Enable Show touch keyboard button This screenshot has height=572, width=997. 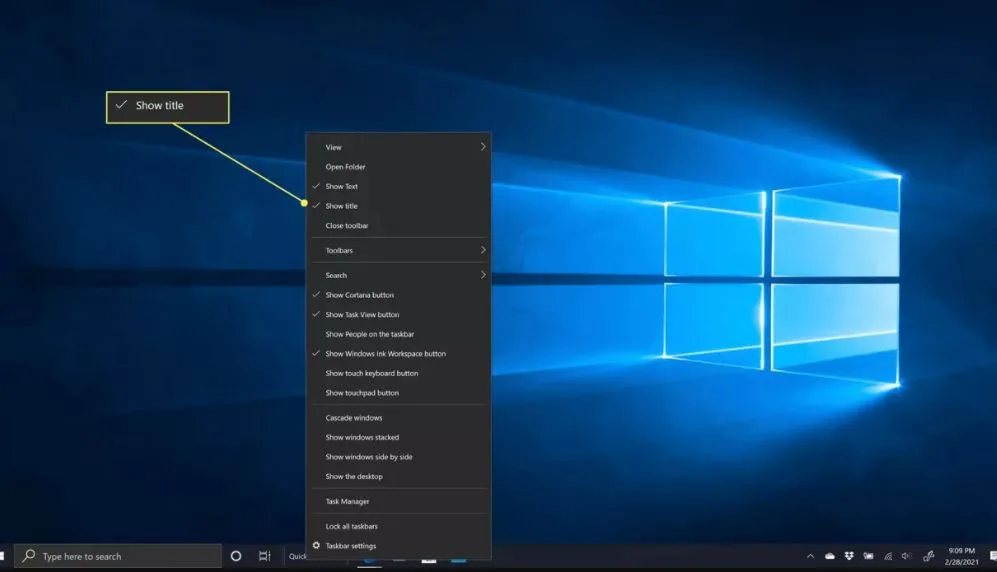pos(399,374)
